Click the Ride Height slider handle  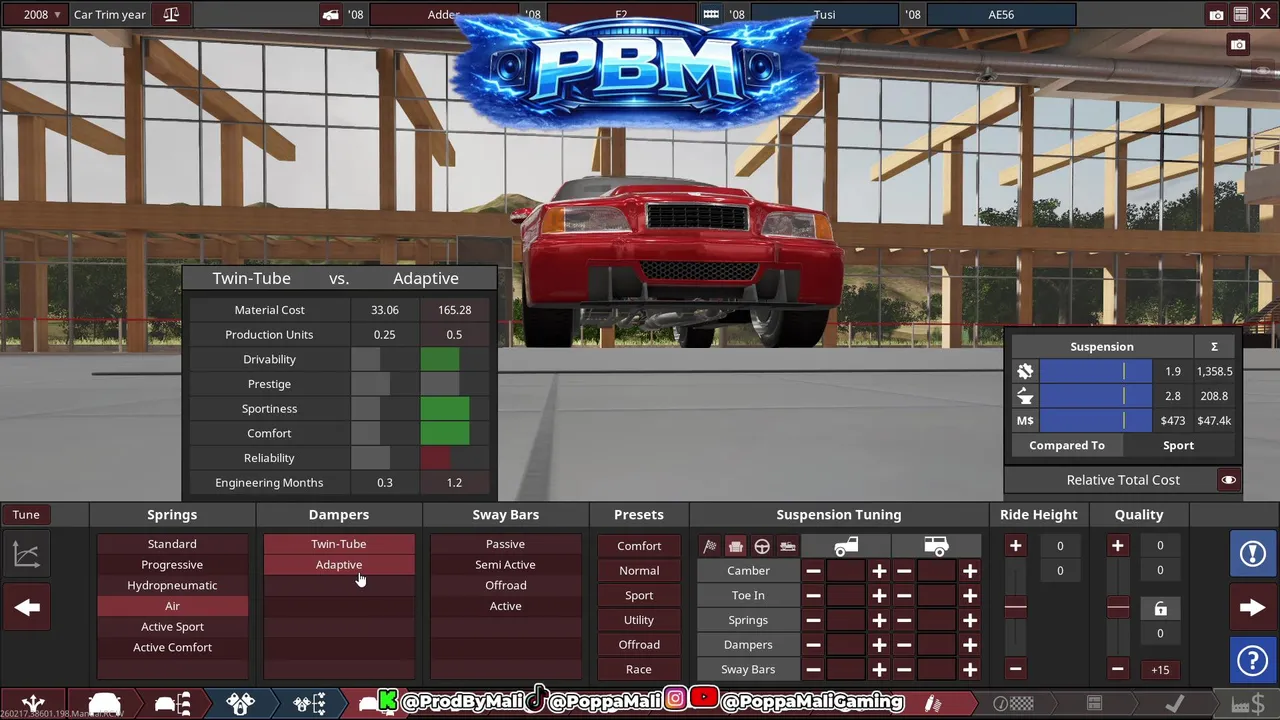(x=1015, y=607)
